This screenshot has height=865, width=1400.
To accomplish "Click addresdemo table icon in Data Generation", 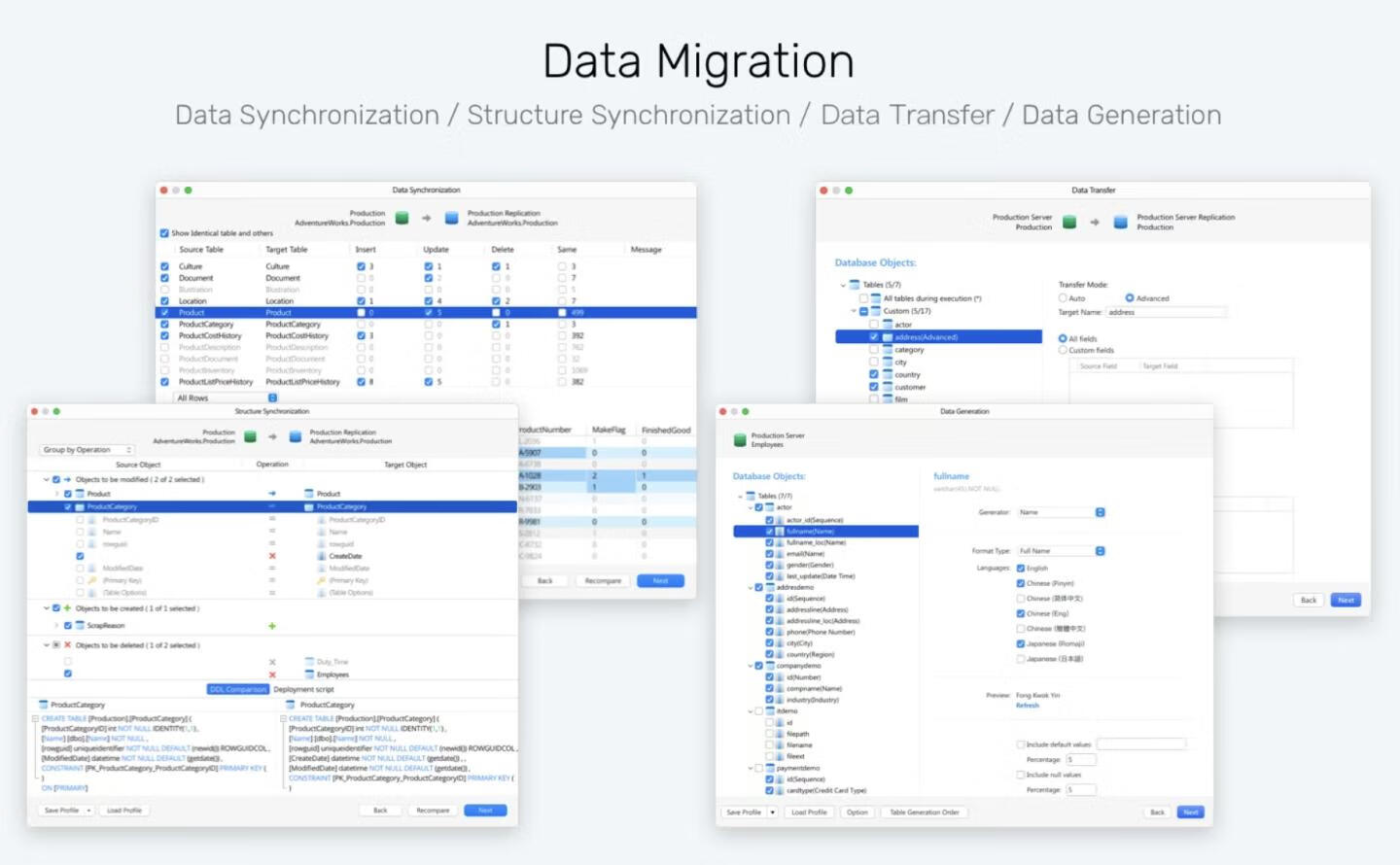I will pos(769,587).
